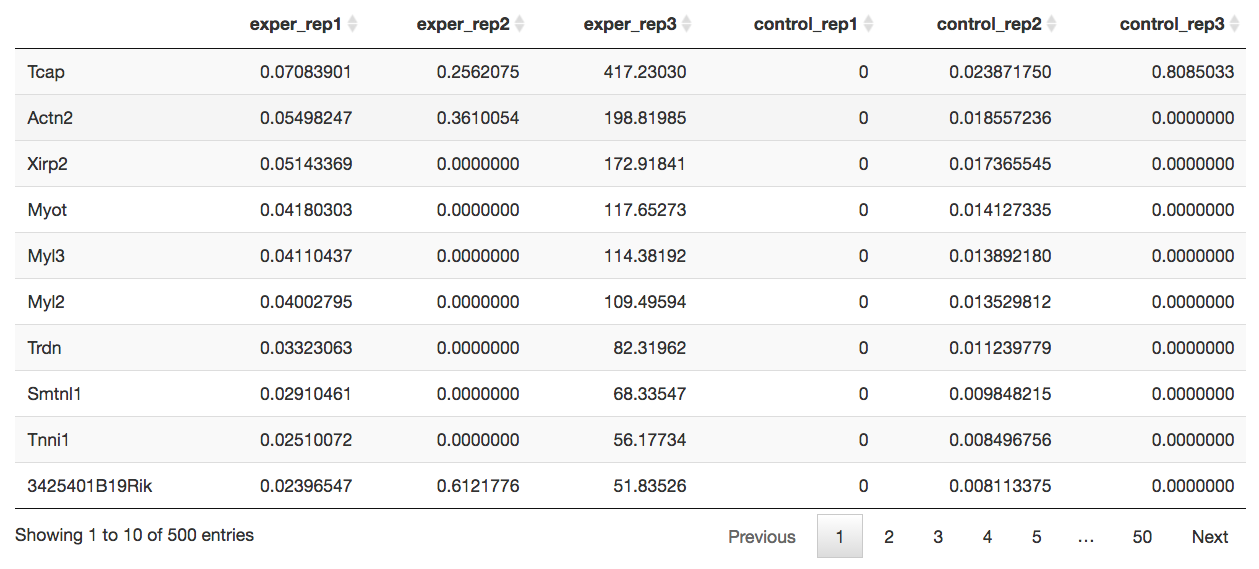Click the 3425401B19Rik row label

click(90, 486)
